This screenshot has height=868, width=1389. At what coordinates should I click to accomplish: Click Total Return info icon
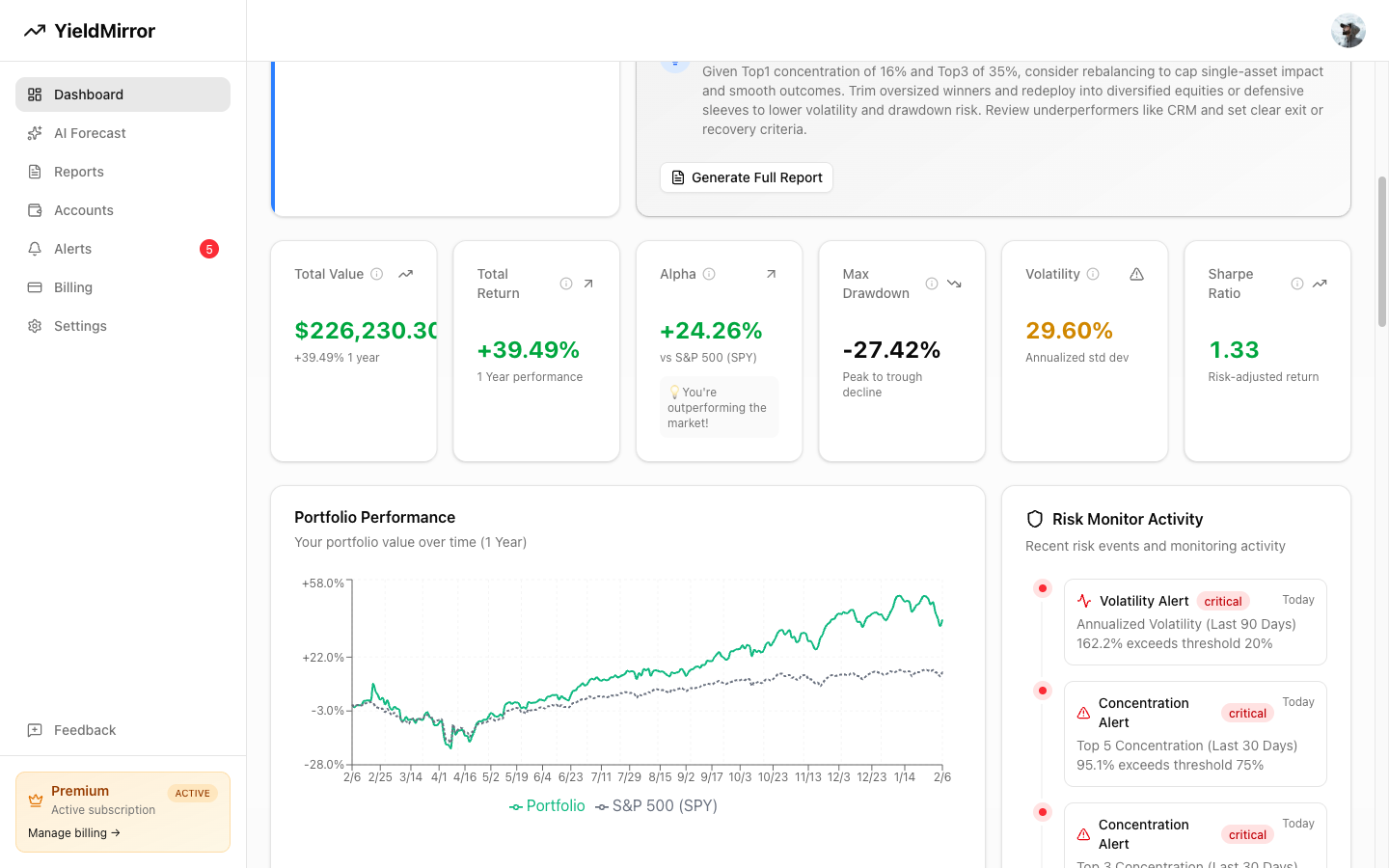point(566,284)
